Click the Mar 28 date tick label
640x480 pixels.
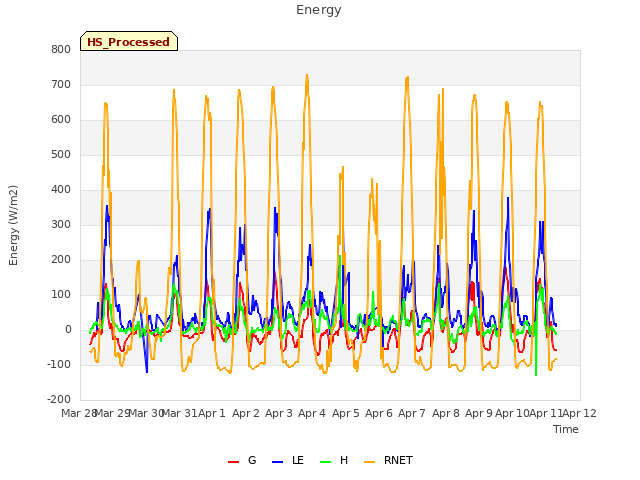coord(78,413)
